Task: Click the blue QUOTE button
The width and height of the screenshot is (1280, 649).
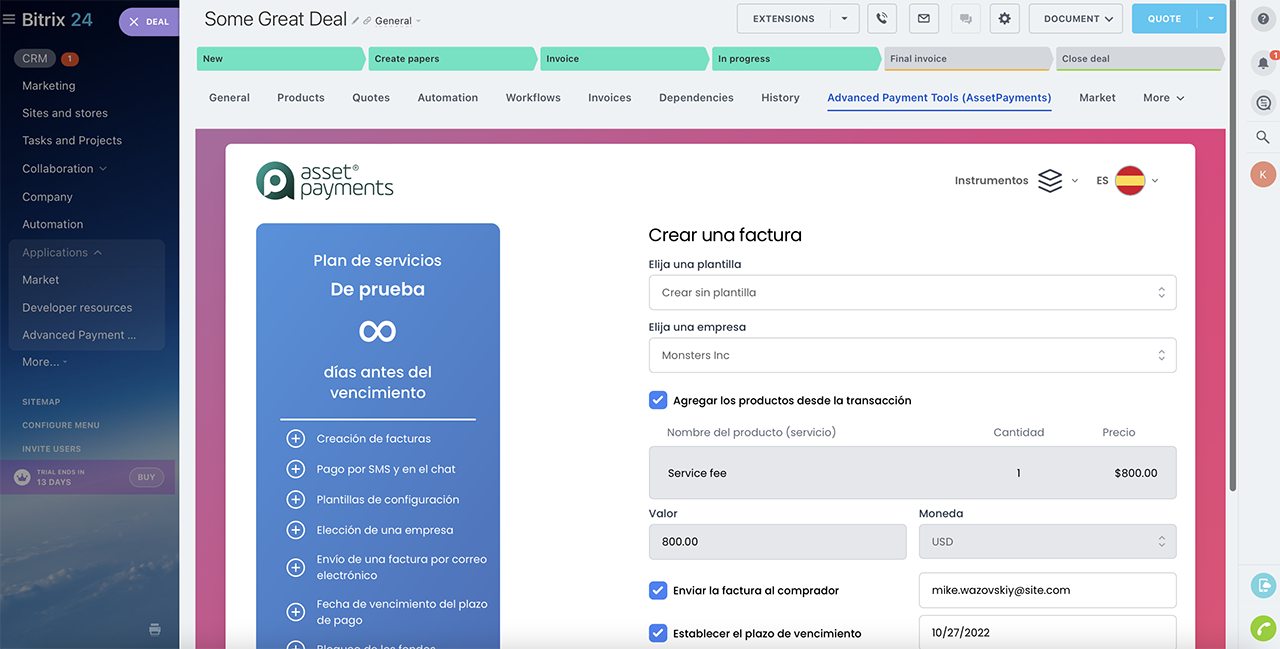Action: (x=1164, y=19)
